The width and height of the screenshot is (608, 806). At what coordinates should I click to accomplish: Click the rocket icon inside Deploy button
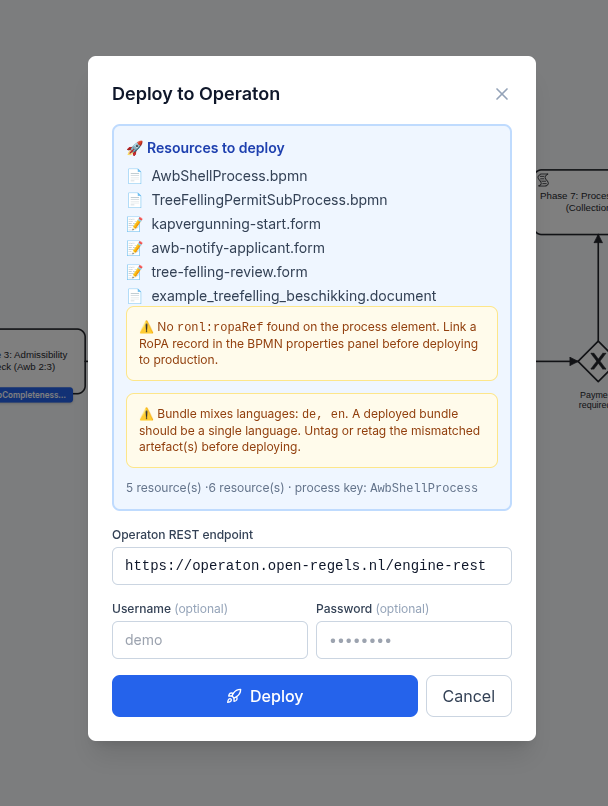pyautogui.click(x=234, y=696)
